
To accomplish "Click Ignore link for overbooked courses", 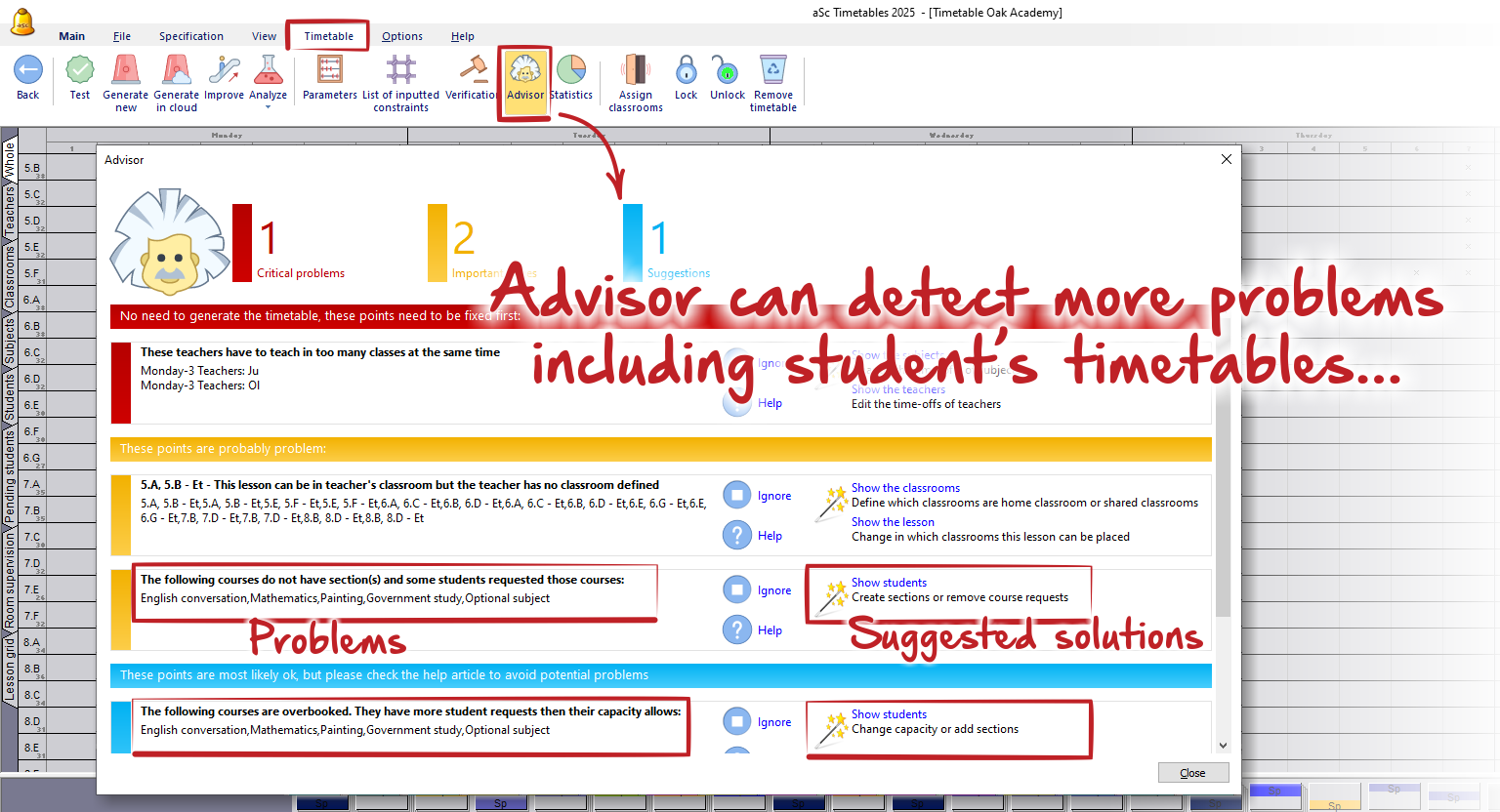I will pos(774,722).
